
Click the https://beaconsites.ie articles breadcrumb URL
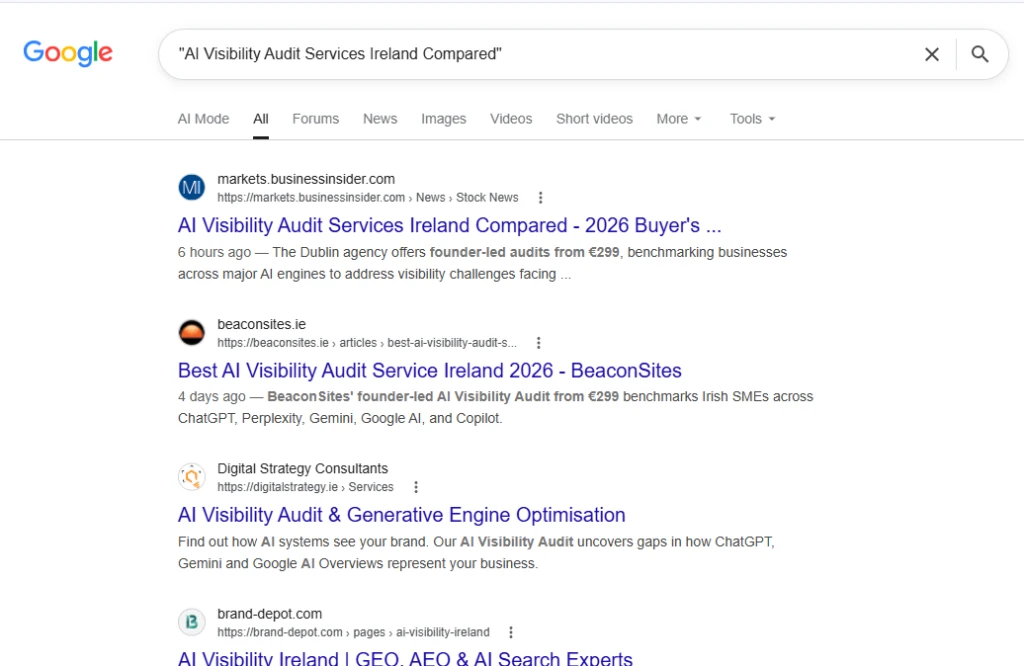click(367, 343)
